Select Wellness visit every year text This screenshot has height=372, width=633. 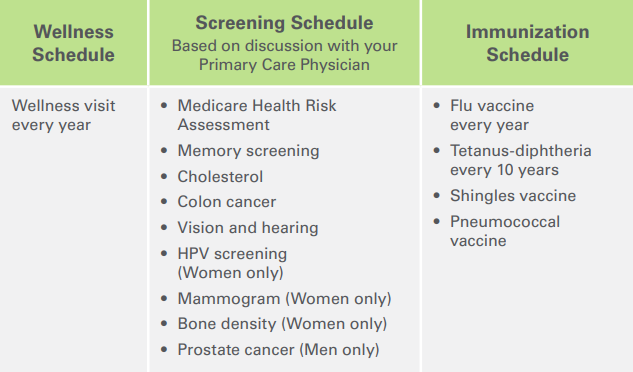[63, 115]
